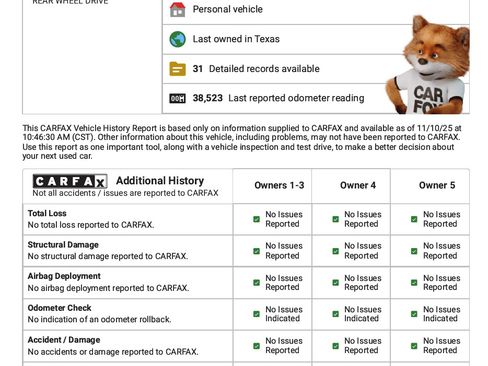Click the yellow Detailed records folder icon
This screenshot has width=488, height=366.
(x=177, y=69)
